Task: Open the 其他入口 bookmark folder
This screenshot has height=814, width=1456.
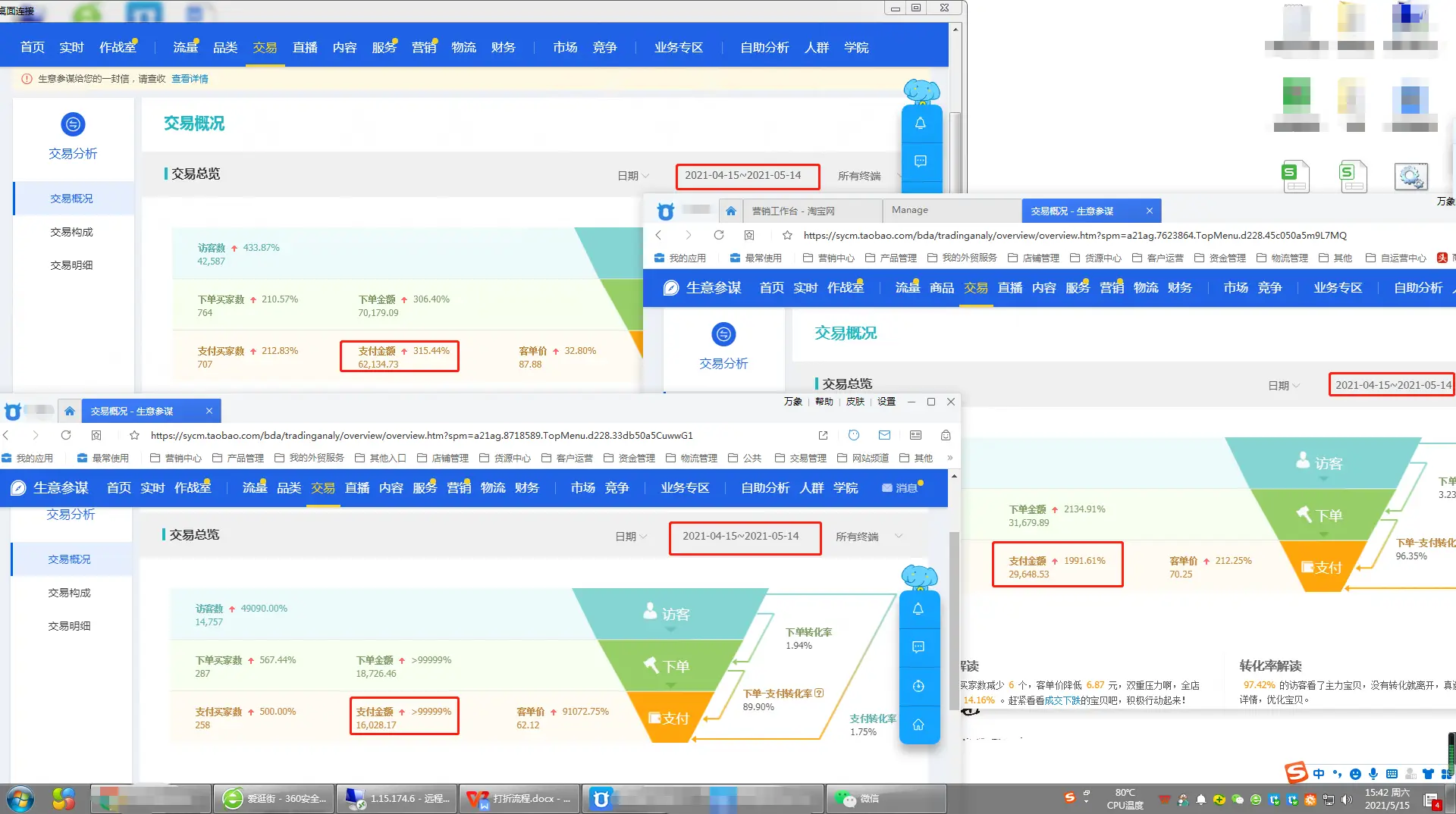Action: tap(381, 458)
